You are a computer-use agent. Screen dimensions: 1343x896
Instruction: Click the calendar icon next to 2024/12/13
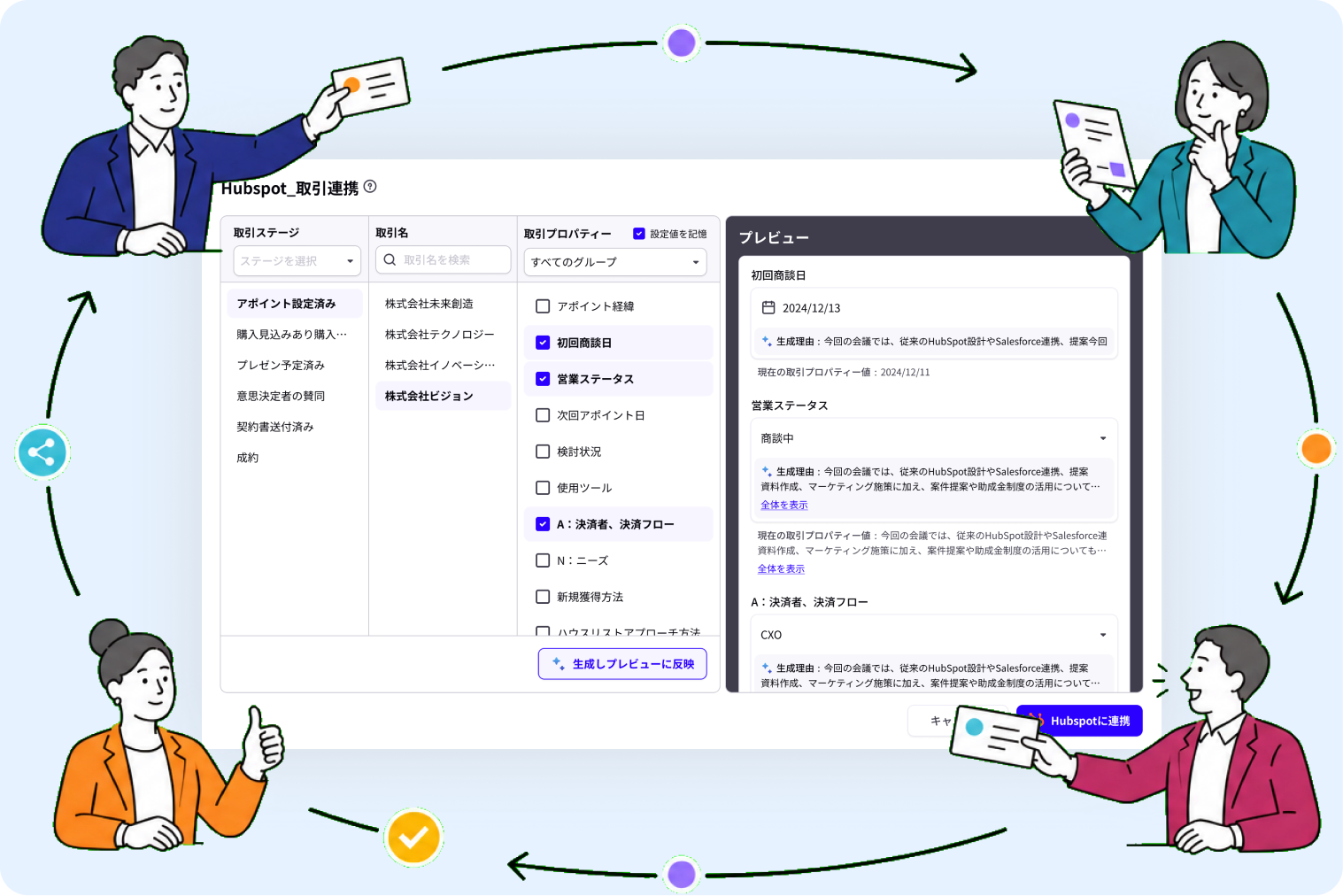pos(768,307)
